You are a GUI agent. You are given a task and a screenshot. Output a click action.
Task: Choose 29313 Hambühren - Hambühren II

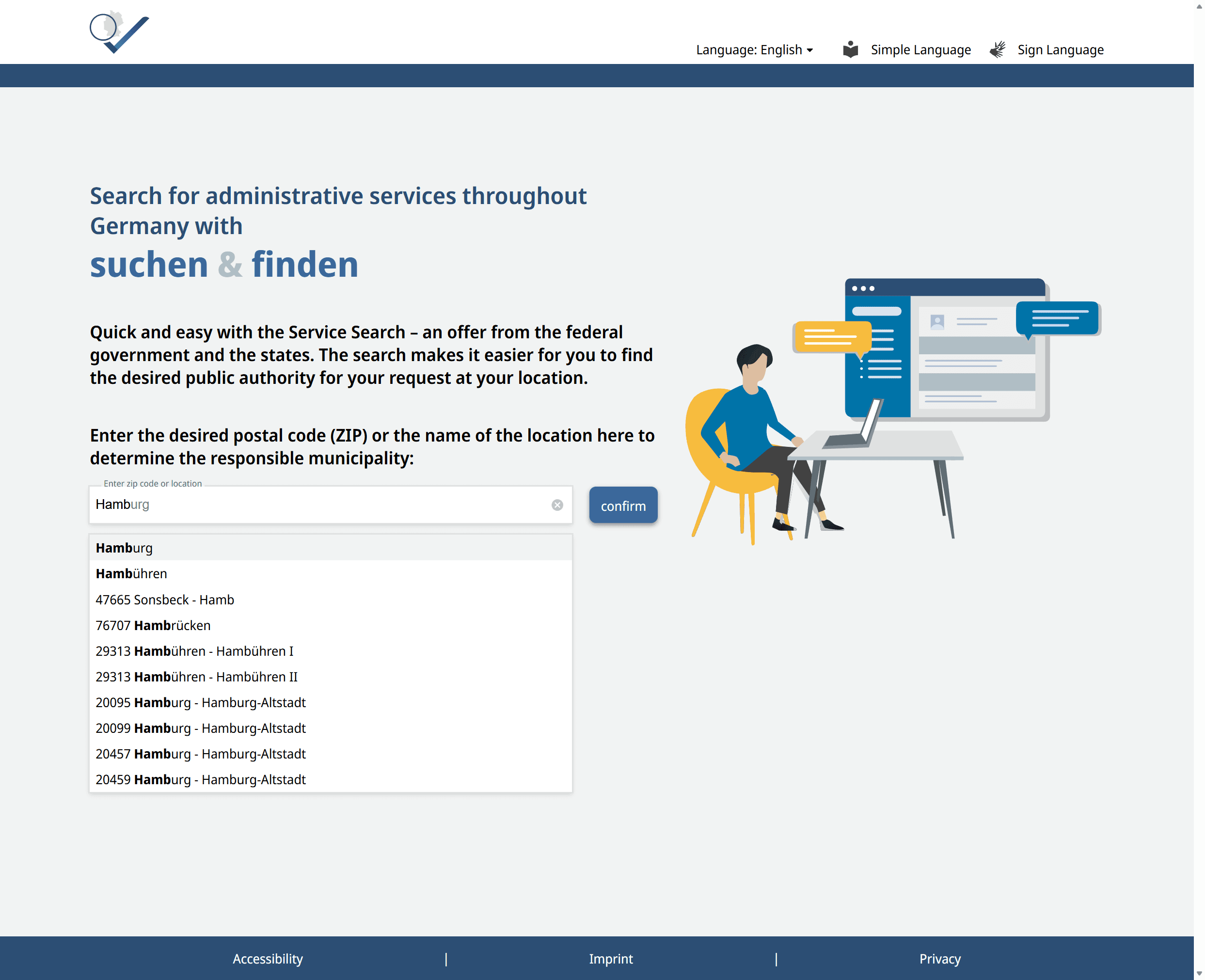coord(196,677)
